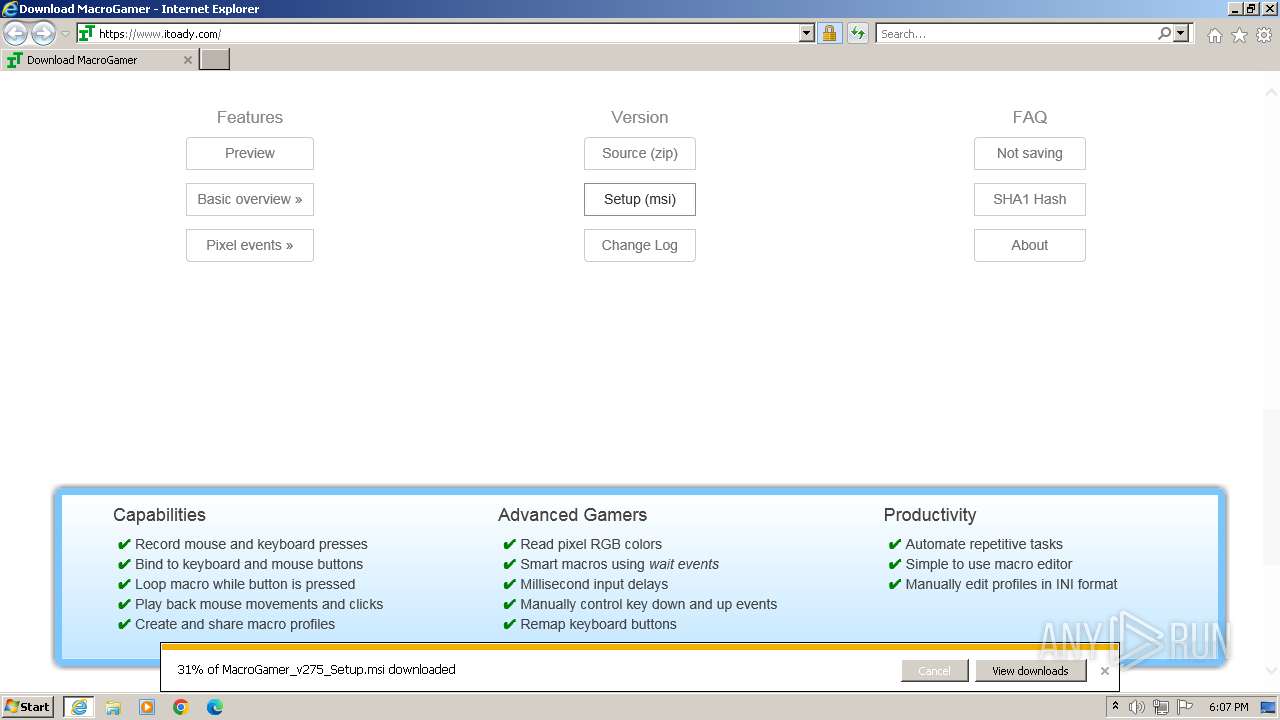Open the search provider dropdown arrow
The image size is (1280, 720).
(x=1181, y=34)
